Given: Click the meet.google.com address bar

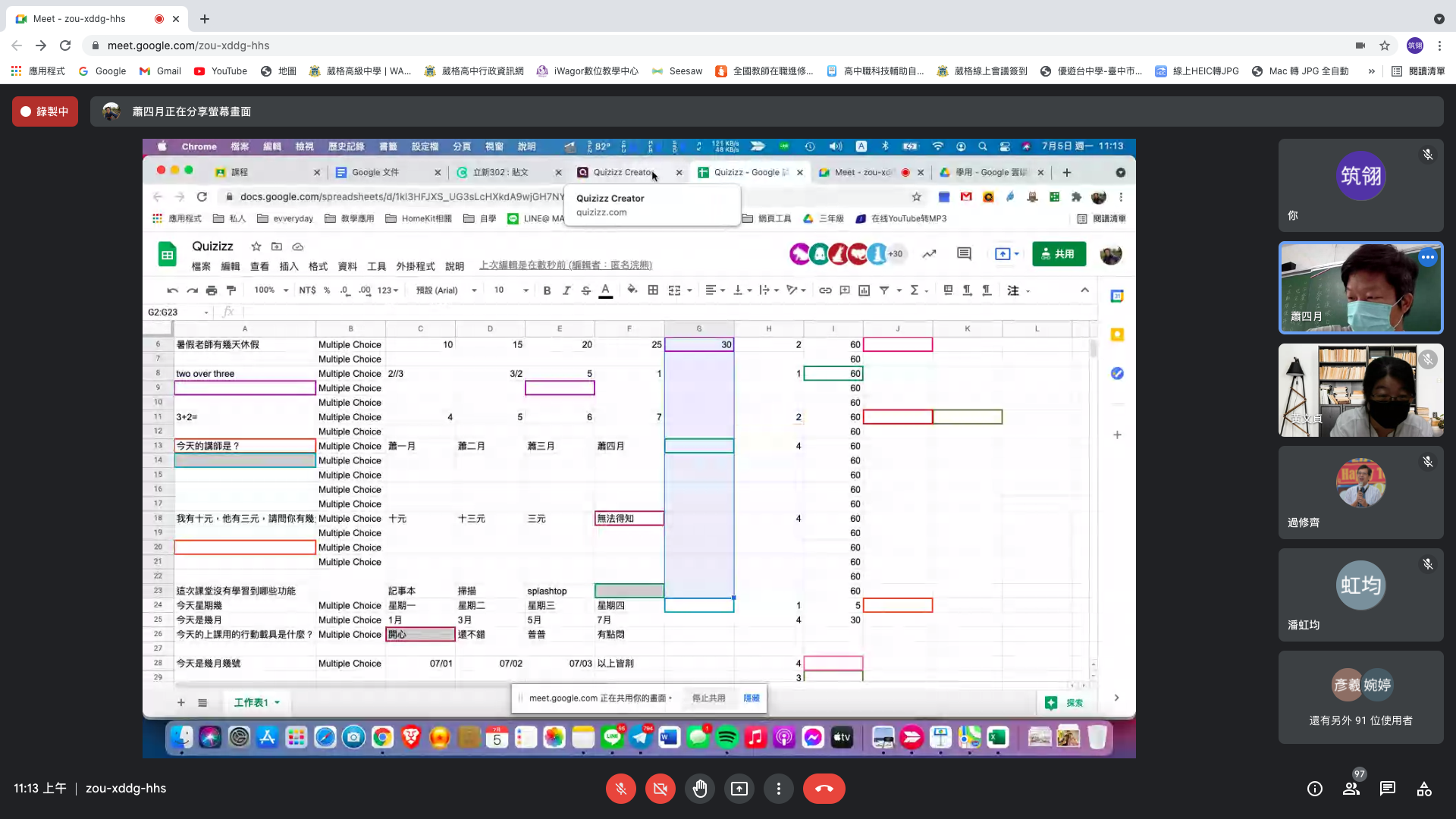Looking at the screenshot, I should pos(188,45).
